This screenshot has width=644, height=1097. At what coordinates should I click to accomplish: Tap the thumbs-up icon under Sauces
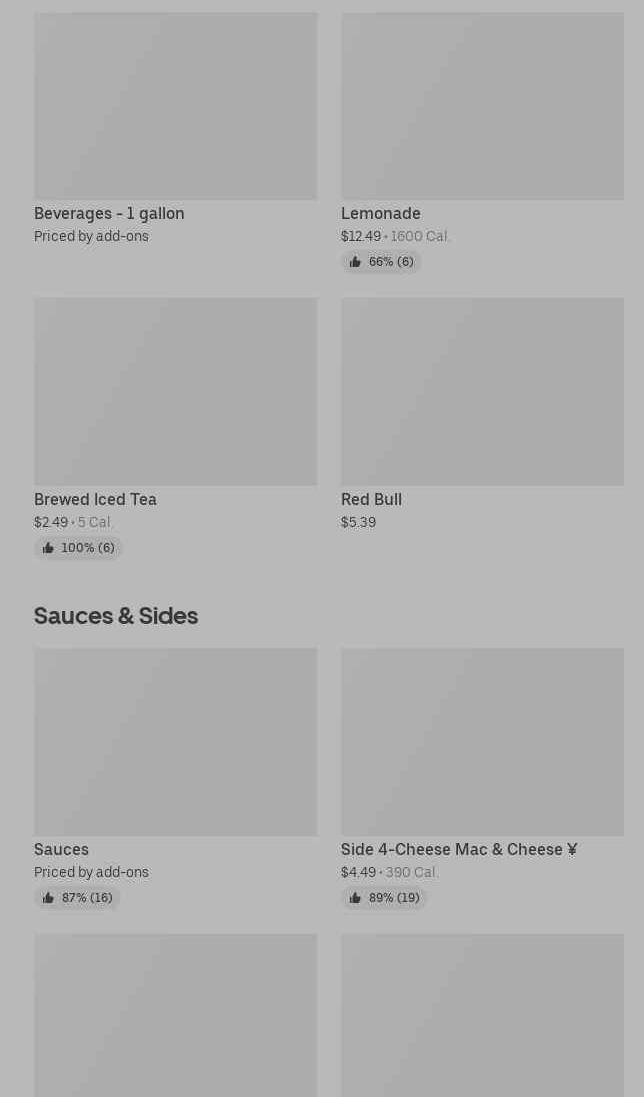coord(48,898)
